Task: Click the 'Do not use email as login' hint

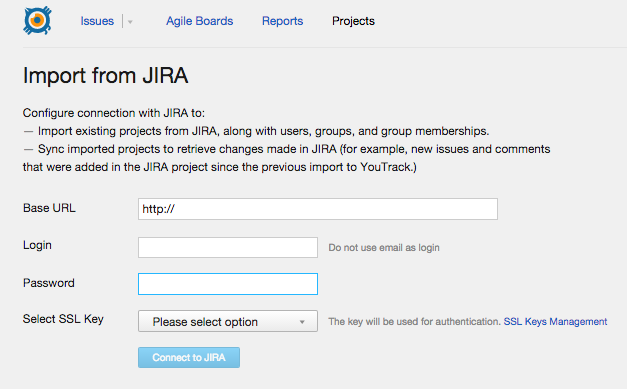Action: [x=384, y=247]
